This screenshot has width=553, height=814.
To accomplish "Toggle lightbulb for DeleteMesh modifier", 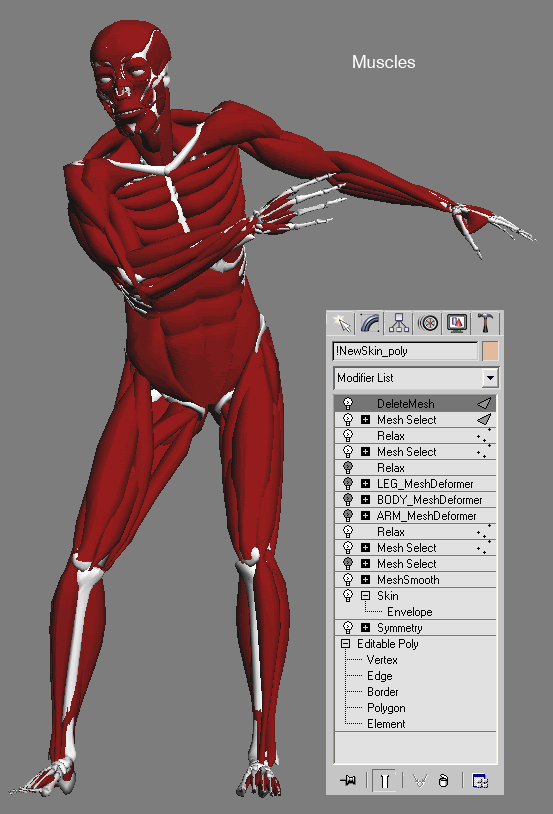I will tap(348, 403).
